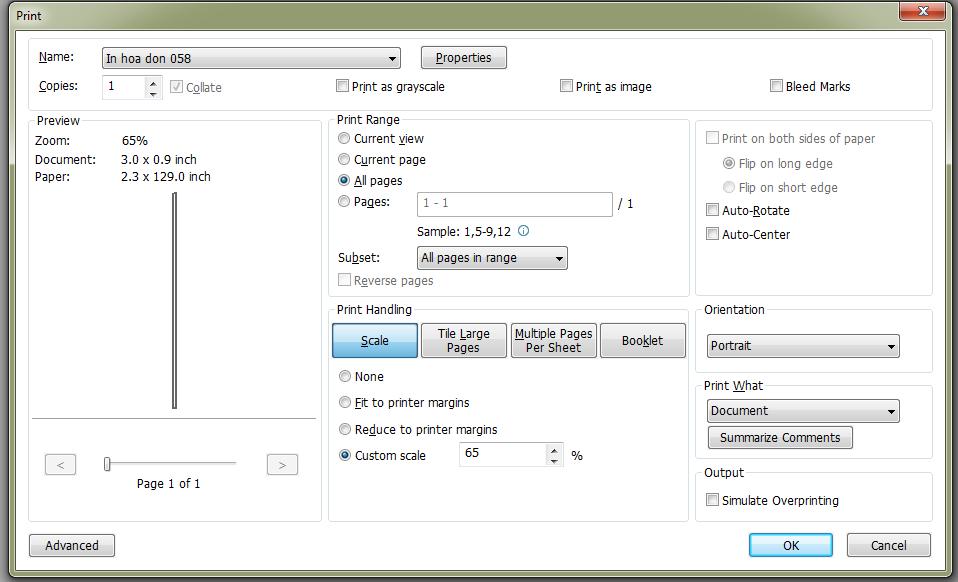This screenshot has height=582, width=958.
Task: Enable Auto-Center option
Action: coord(712,234)
